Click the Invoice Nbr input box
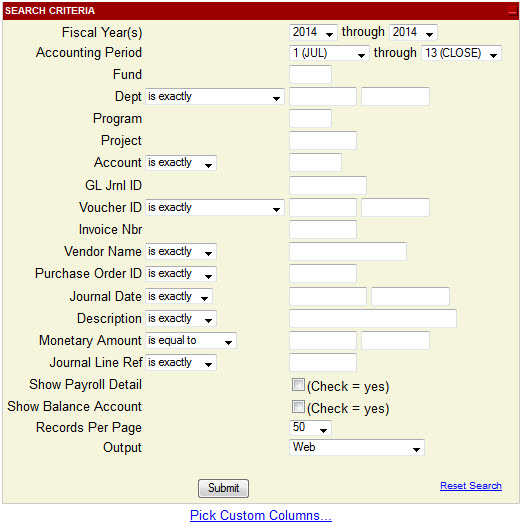The image size is (521, 527). [x=323, y=230]
